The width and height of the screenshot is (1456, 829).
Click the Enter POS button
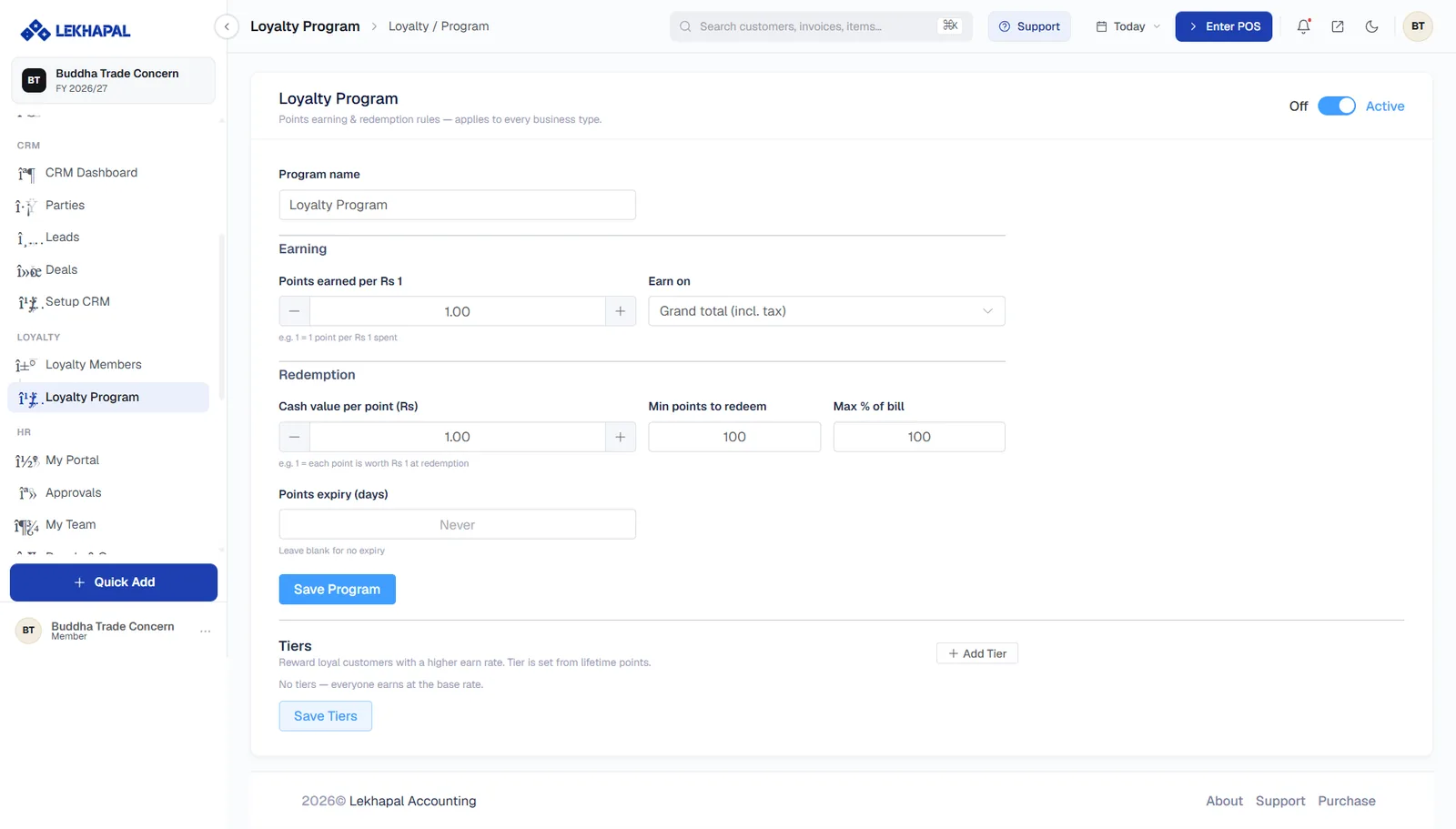click(x=1223, y=26)
